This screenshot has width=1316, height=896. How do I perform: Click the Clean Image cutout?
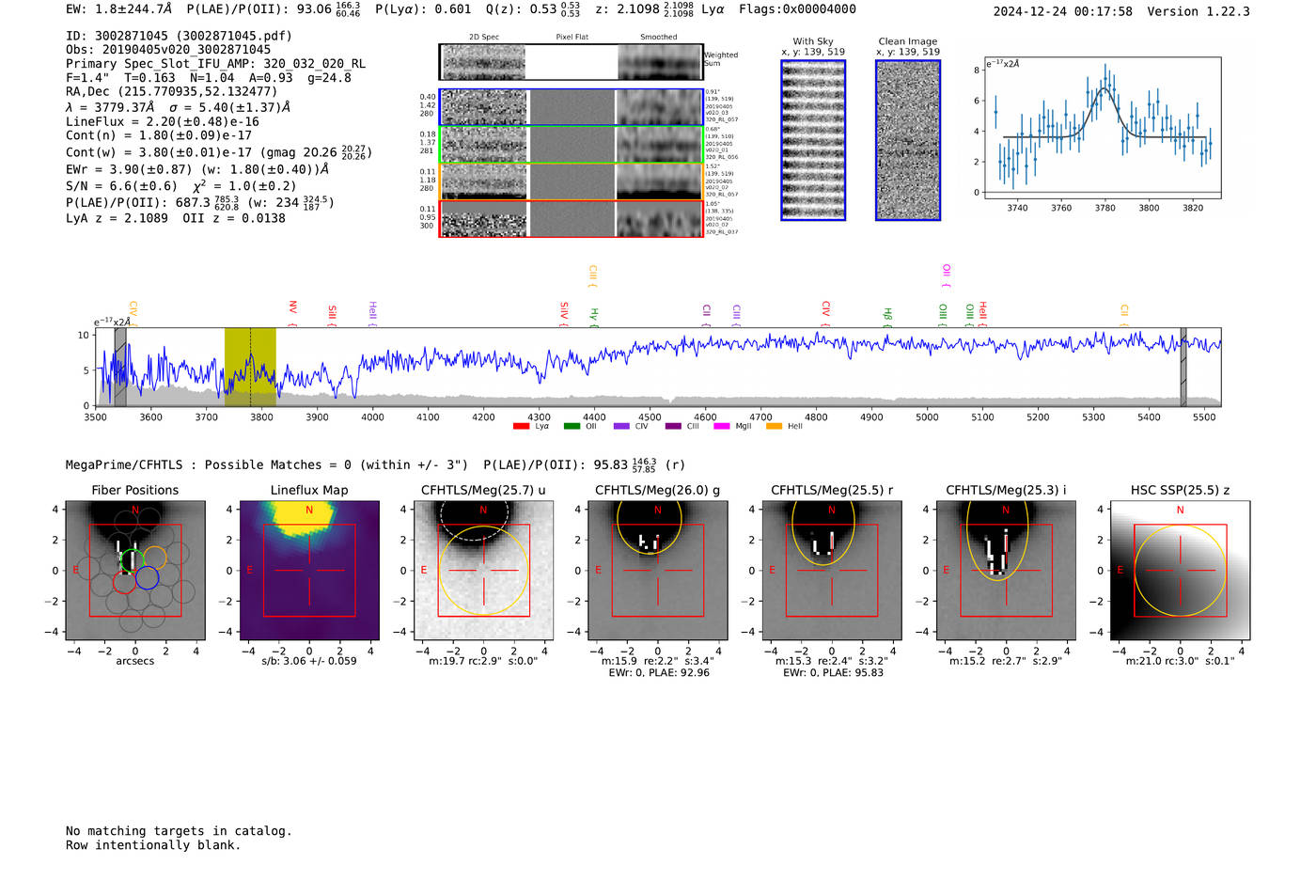pos(908,140)
